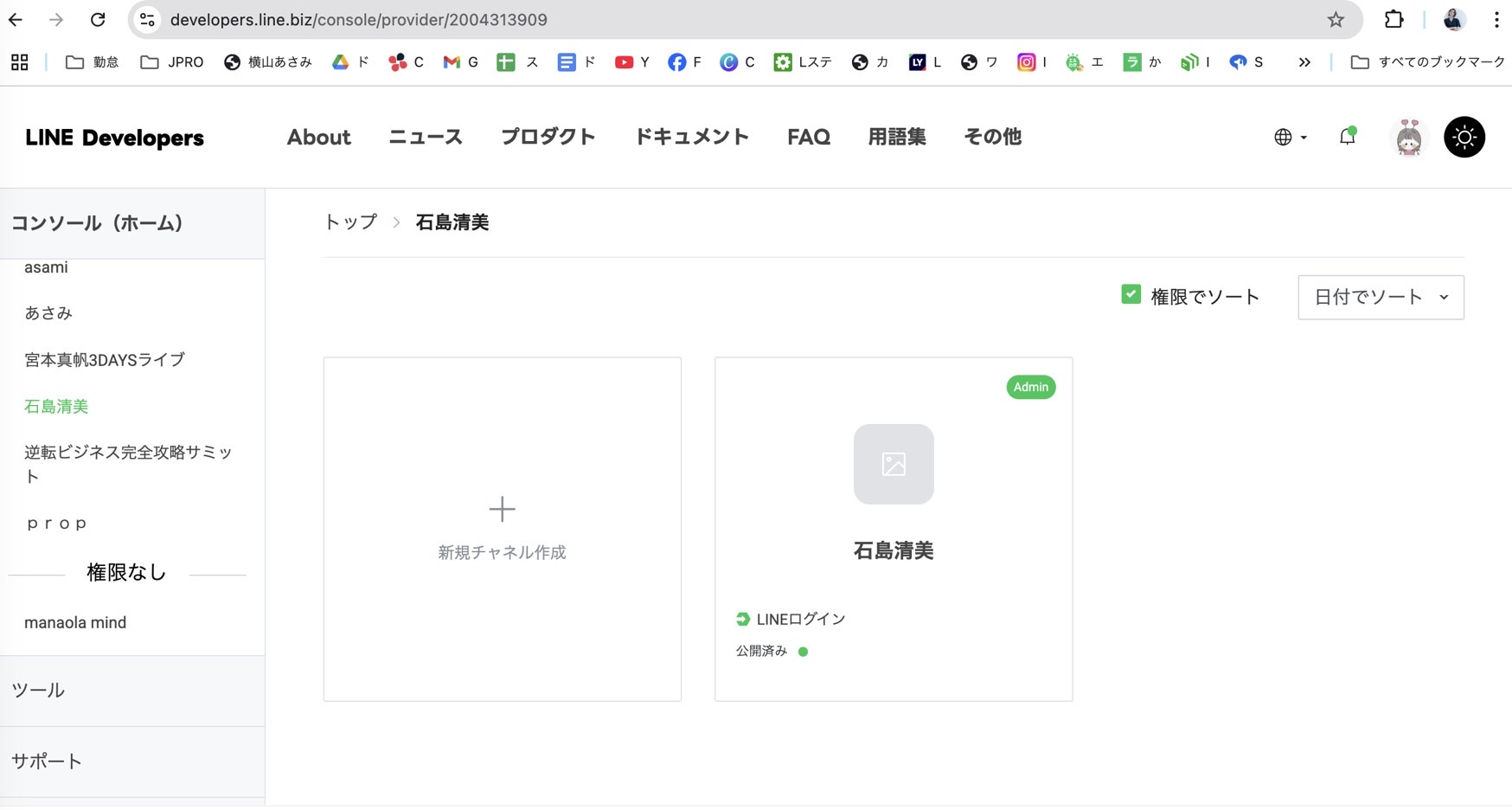Open the Chrome profile avatar
Viewport: 1512px width, 810px height.
coord(1453,19)
